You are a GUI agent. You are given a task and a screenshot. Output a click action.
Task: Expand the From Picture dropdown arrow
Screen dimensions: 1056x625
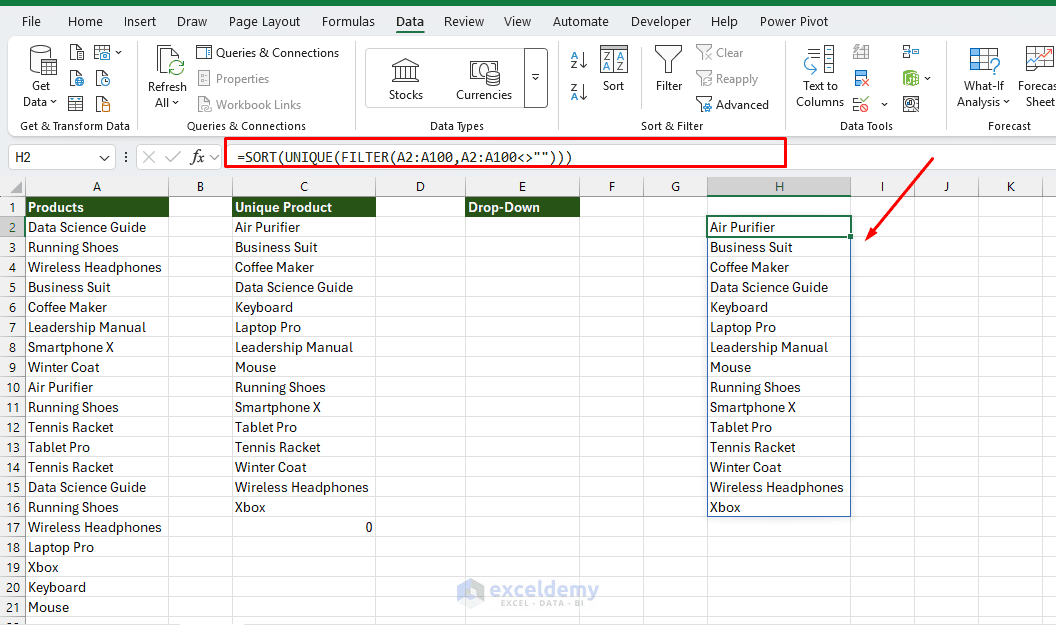tap(119, 53)
